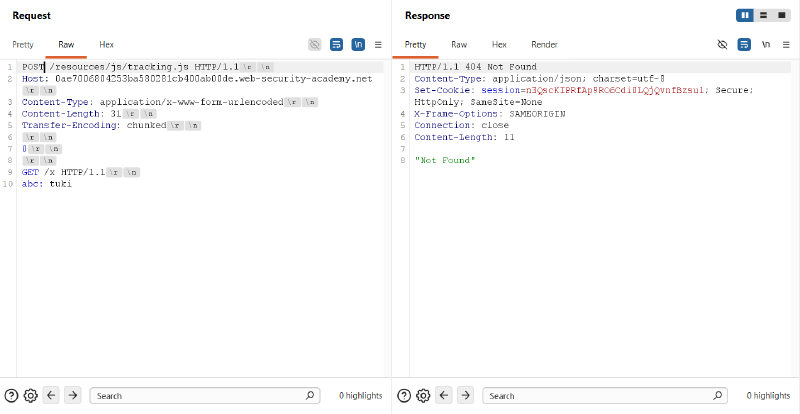
Task: Click Transfer-Encoding: chunked header
Action: (x=94, y=126)
